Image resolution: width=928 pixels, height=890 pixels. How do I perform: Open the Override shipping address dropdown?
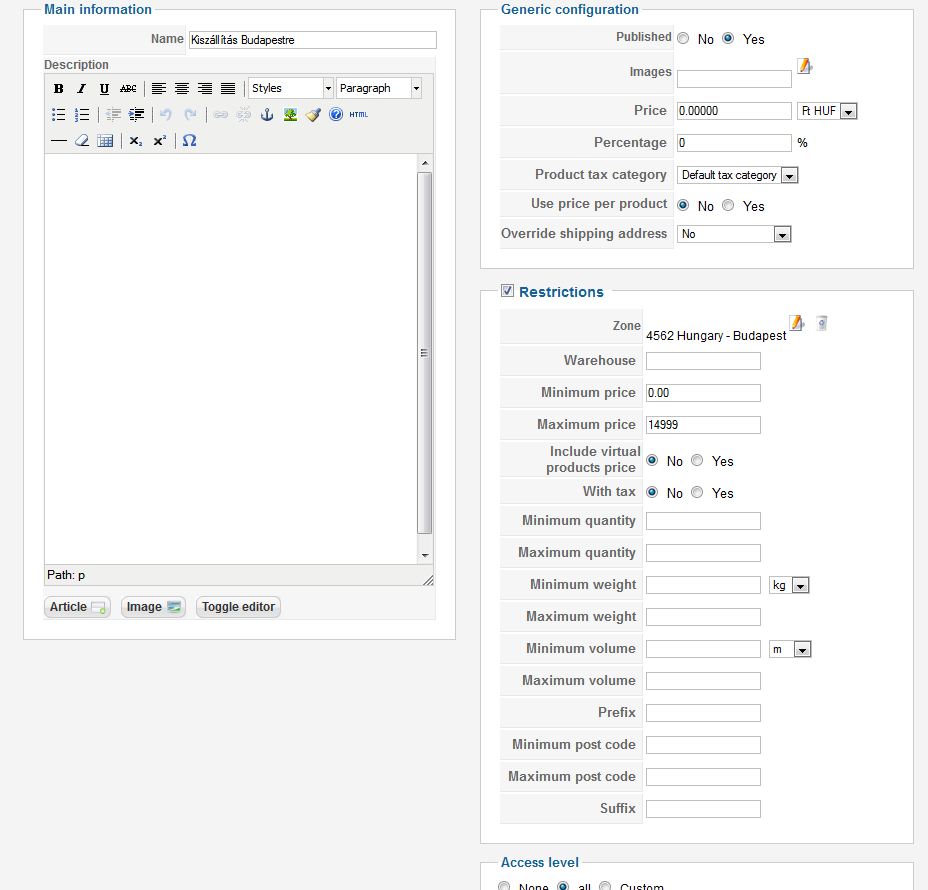coord(734,234)
